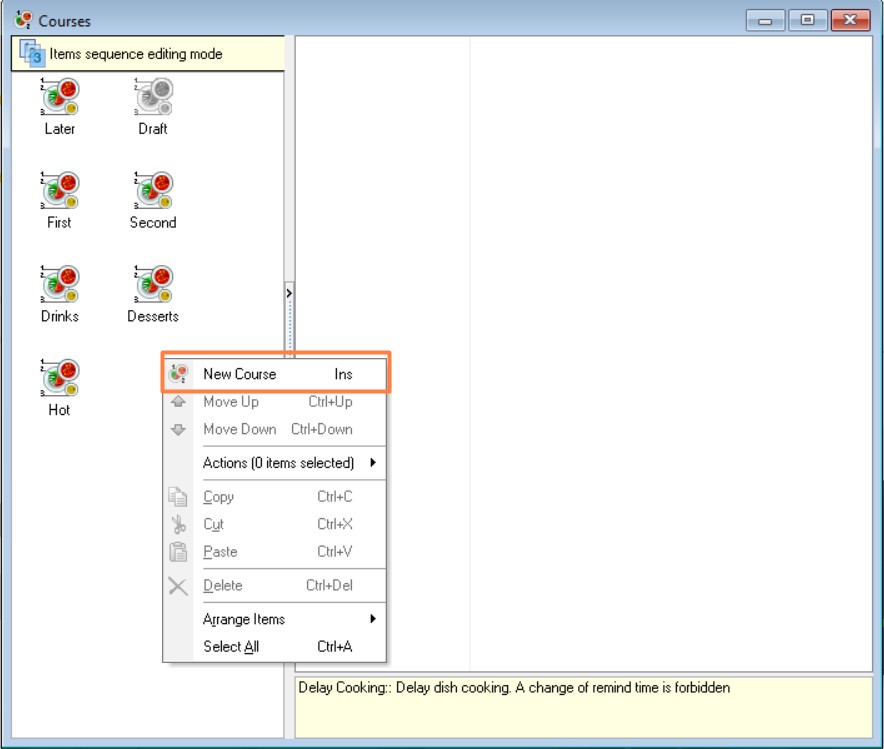Click the New Course menu icon
Viewport: 884px width, 749px height.
pyautogui.click(x=179, y=373)
